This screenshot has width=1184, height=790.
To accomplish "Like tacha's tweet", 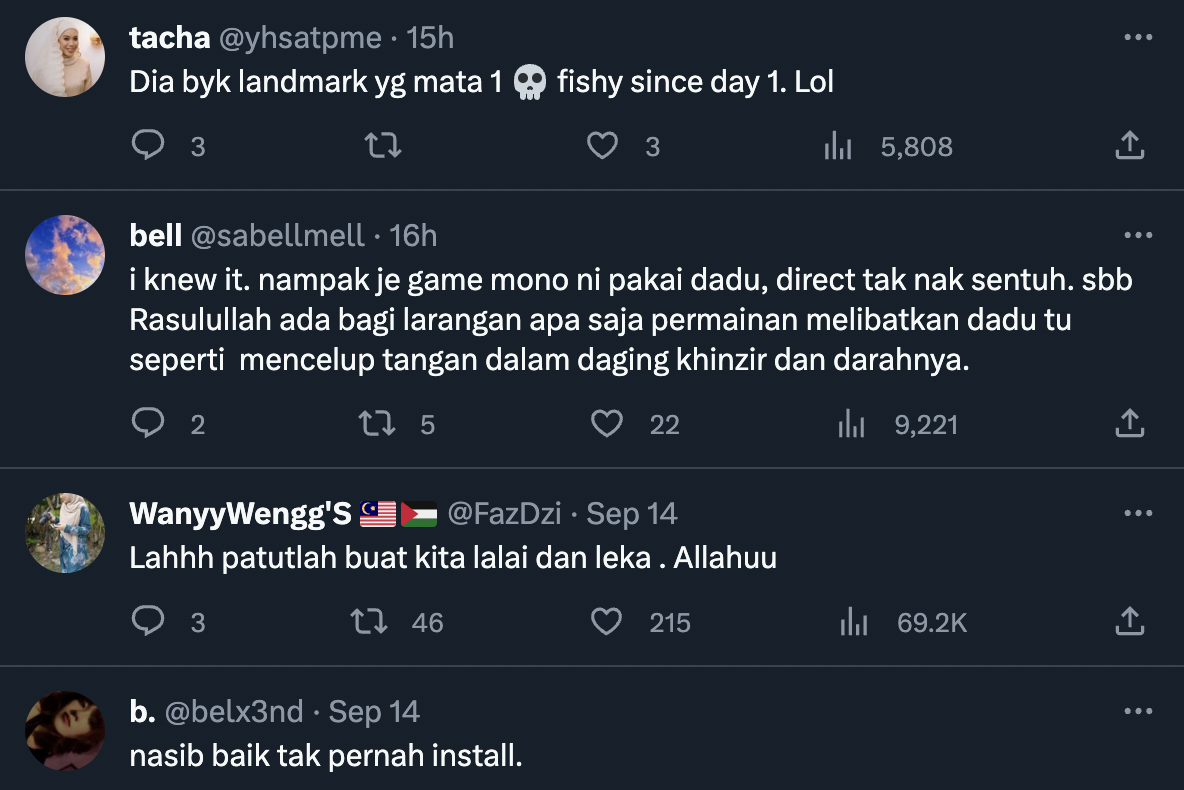I will tap(602, 147).
